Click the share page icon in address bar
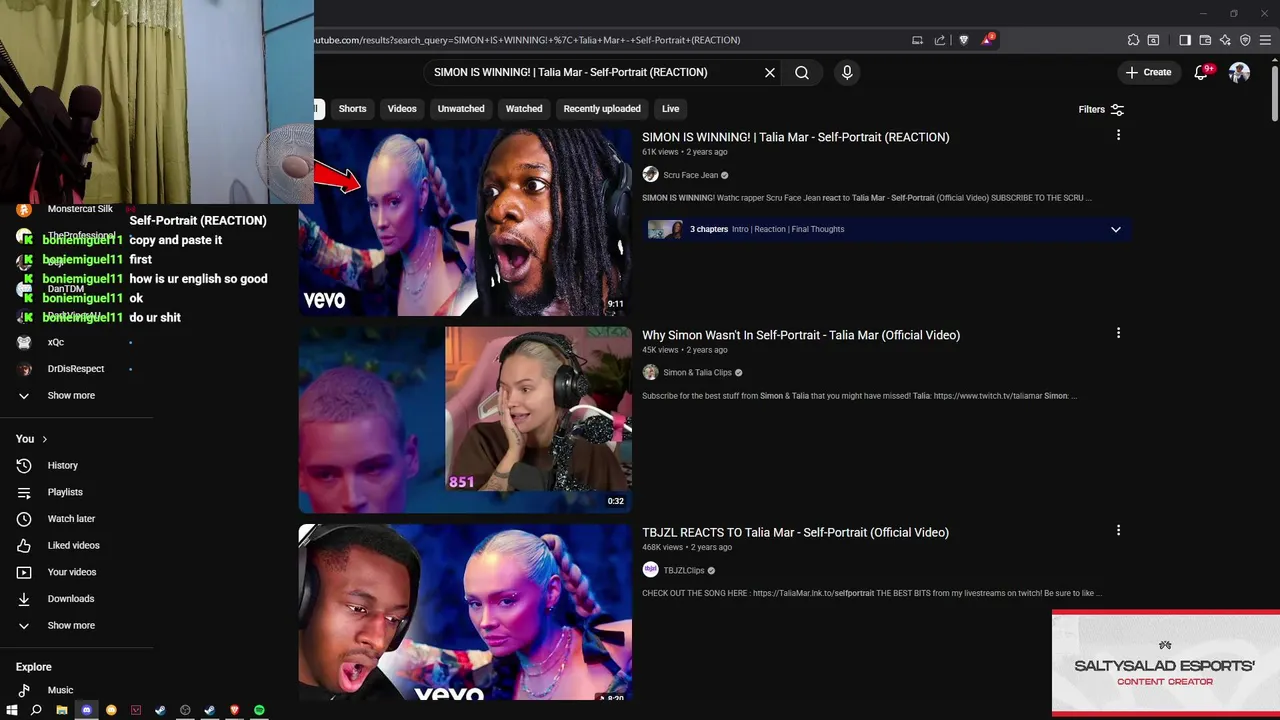Viewport: 1280px width, 720px height. click(940, 40)
